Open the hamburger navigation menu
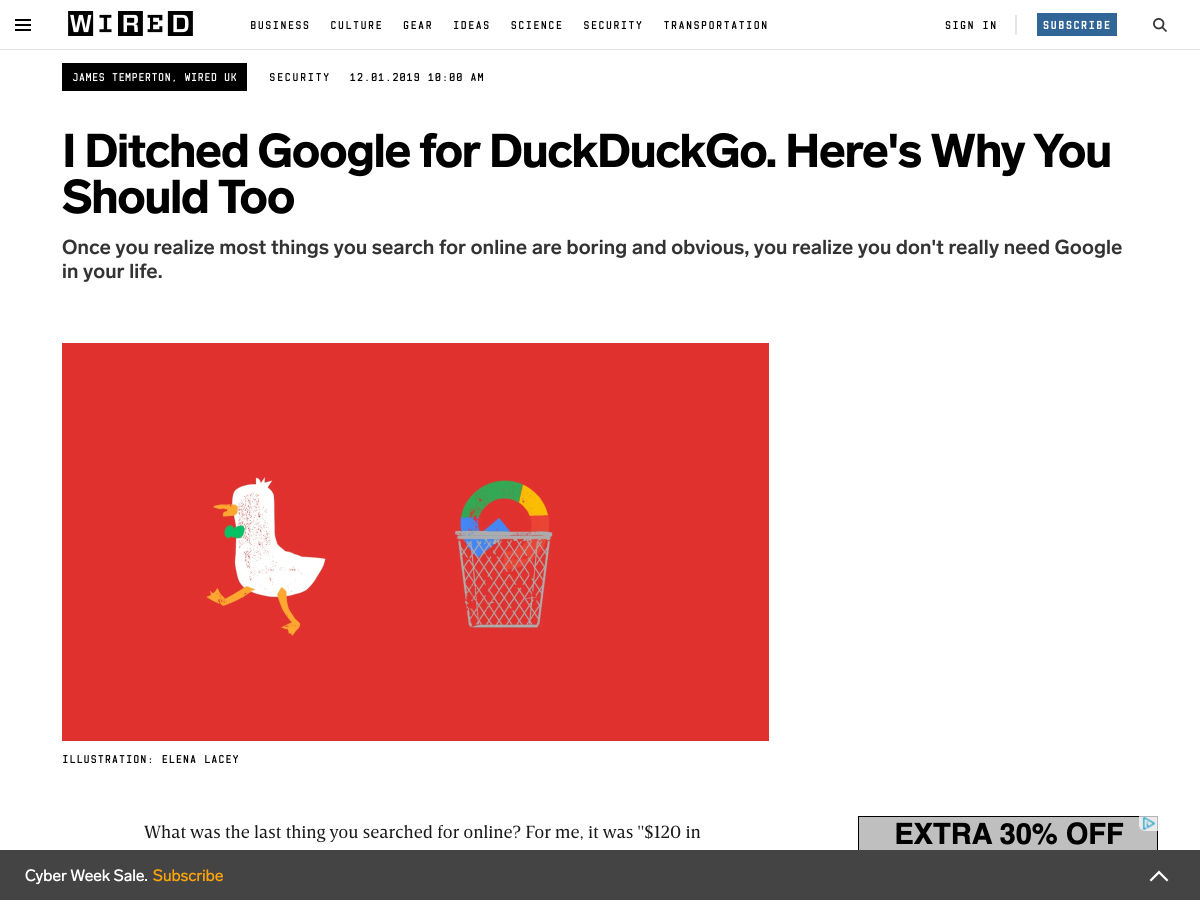Image resolution: width=1200 pixels, height=900 pixels. tap(23, 25)
